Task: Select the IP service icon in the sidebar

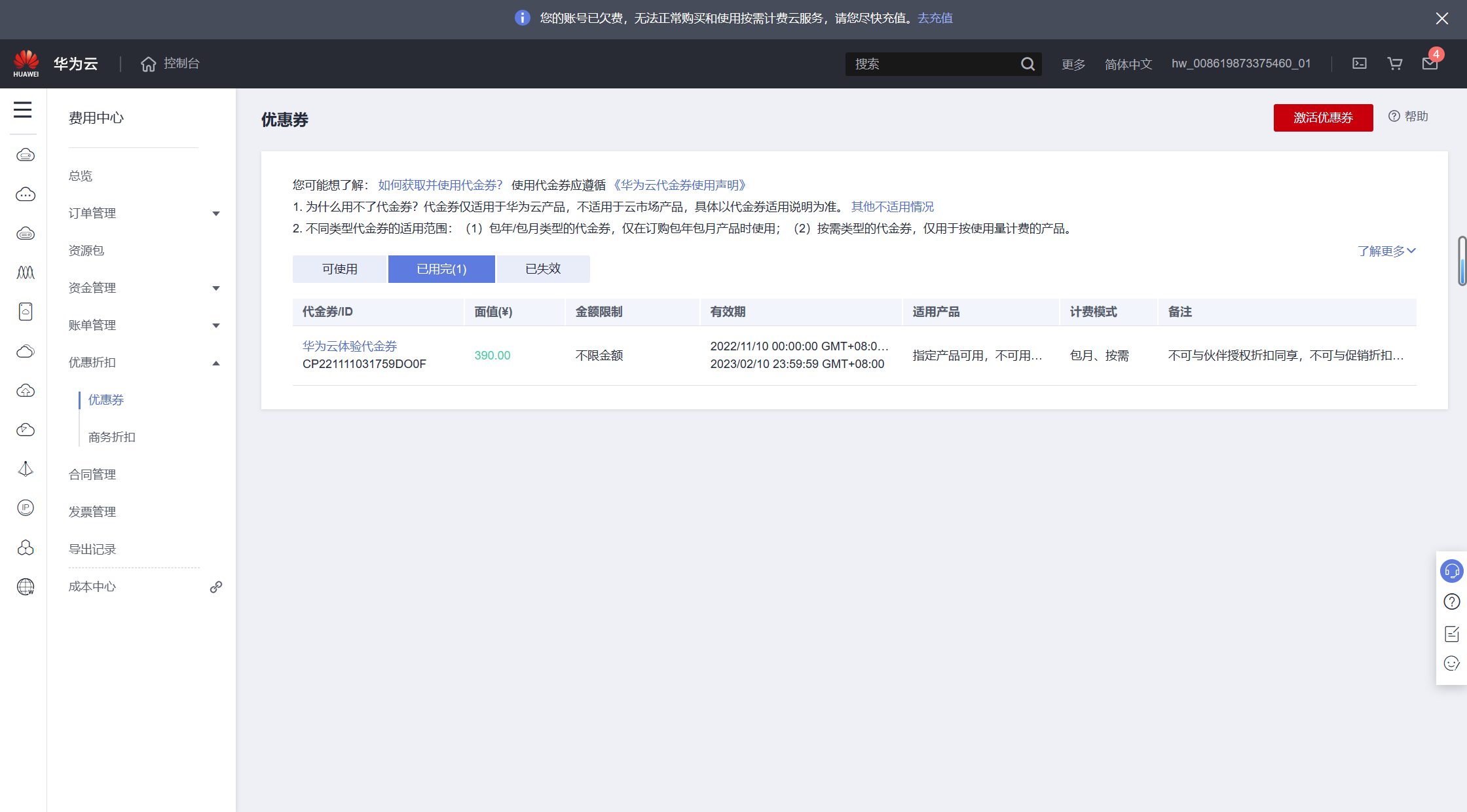Action: 25,508
